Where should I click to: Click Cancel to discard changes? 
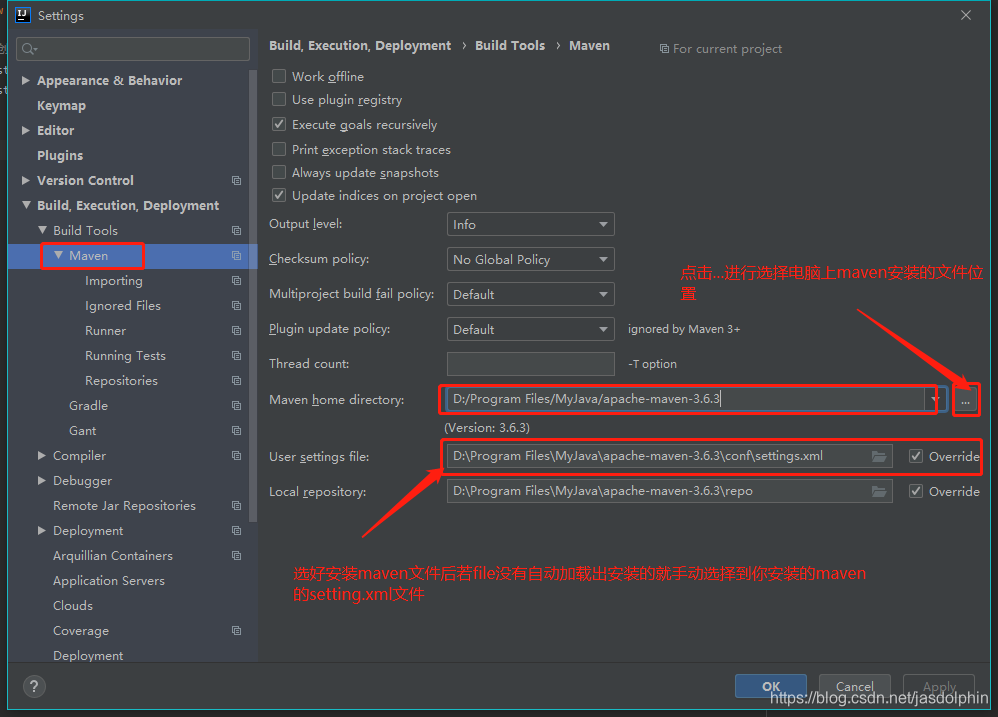pos(854,686)
